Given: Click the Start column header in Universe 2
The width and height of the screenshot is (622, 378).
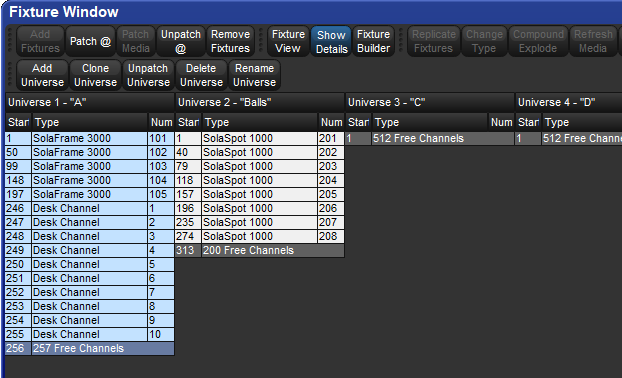Looking at the screenshot, I should pos(188,122).
